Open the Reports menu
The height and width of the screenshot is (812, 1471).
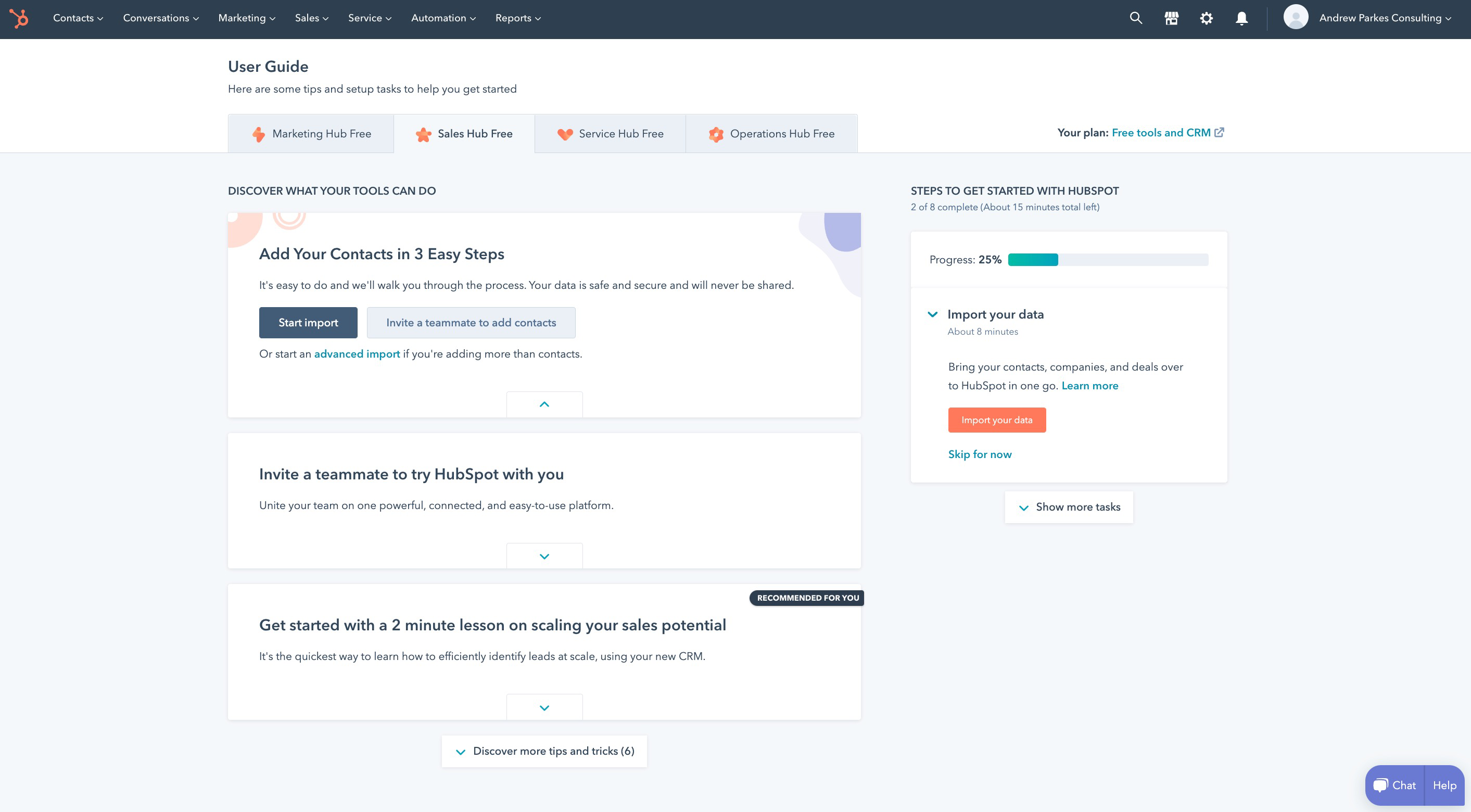(518, 18)
